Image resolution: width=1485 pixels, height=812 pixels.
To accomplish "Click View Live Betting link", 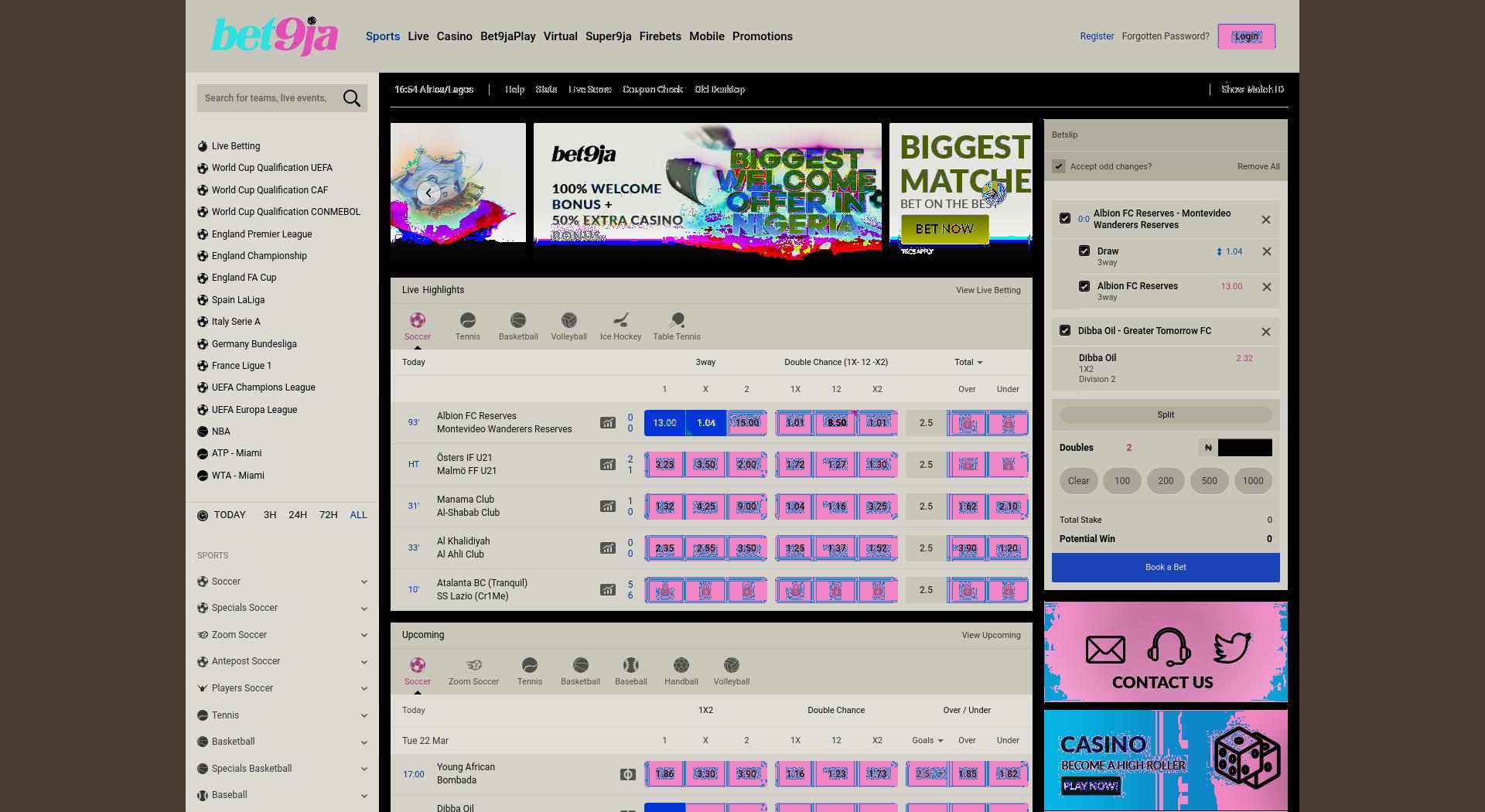I will click(x=988, y=290).
